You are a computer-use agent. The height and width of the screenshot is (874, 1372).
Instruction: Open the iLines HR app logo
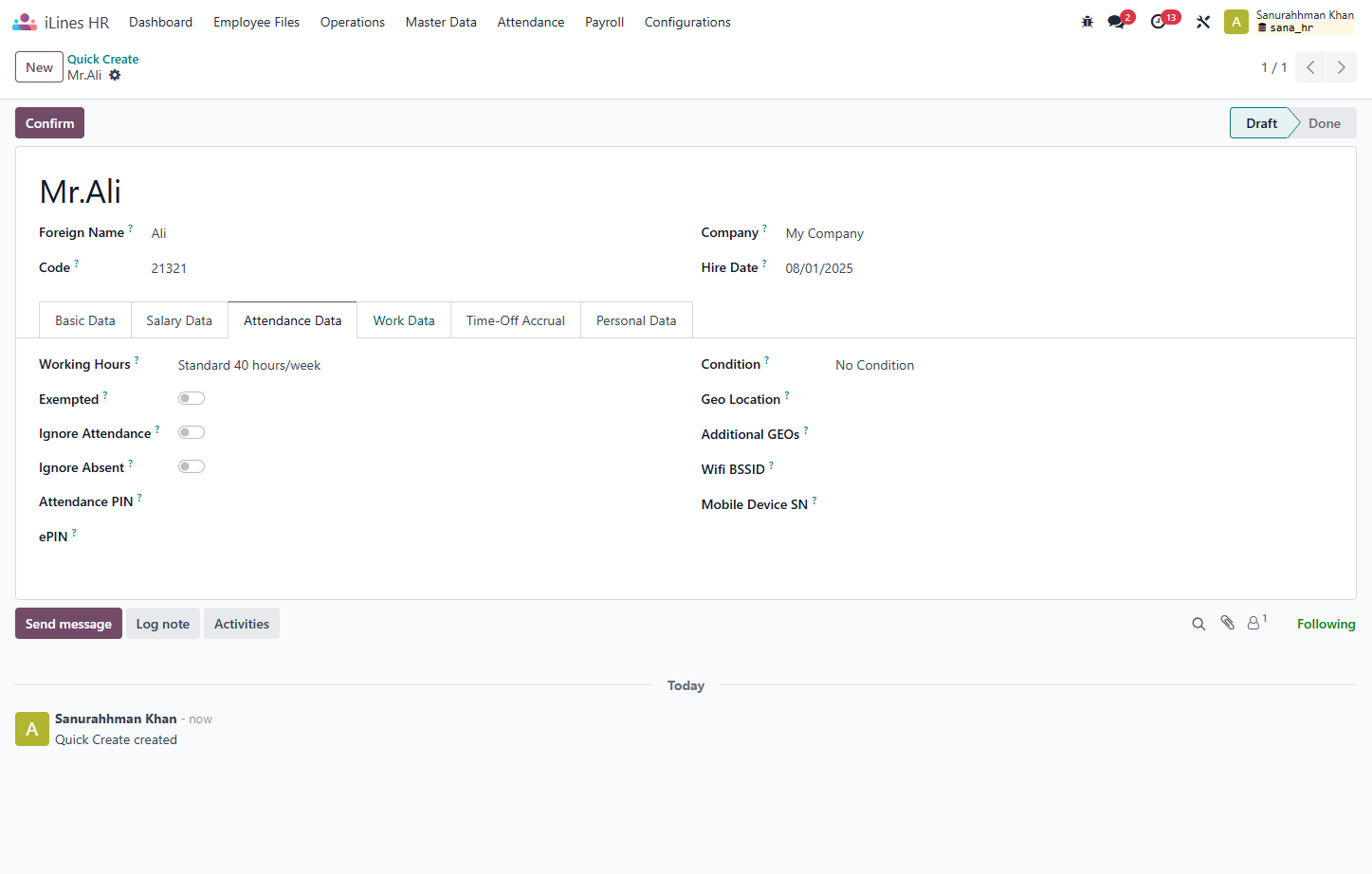pyautogui.click(x=25, y=22)
